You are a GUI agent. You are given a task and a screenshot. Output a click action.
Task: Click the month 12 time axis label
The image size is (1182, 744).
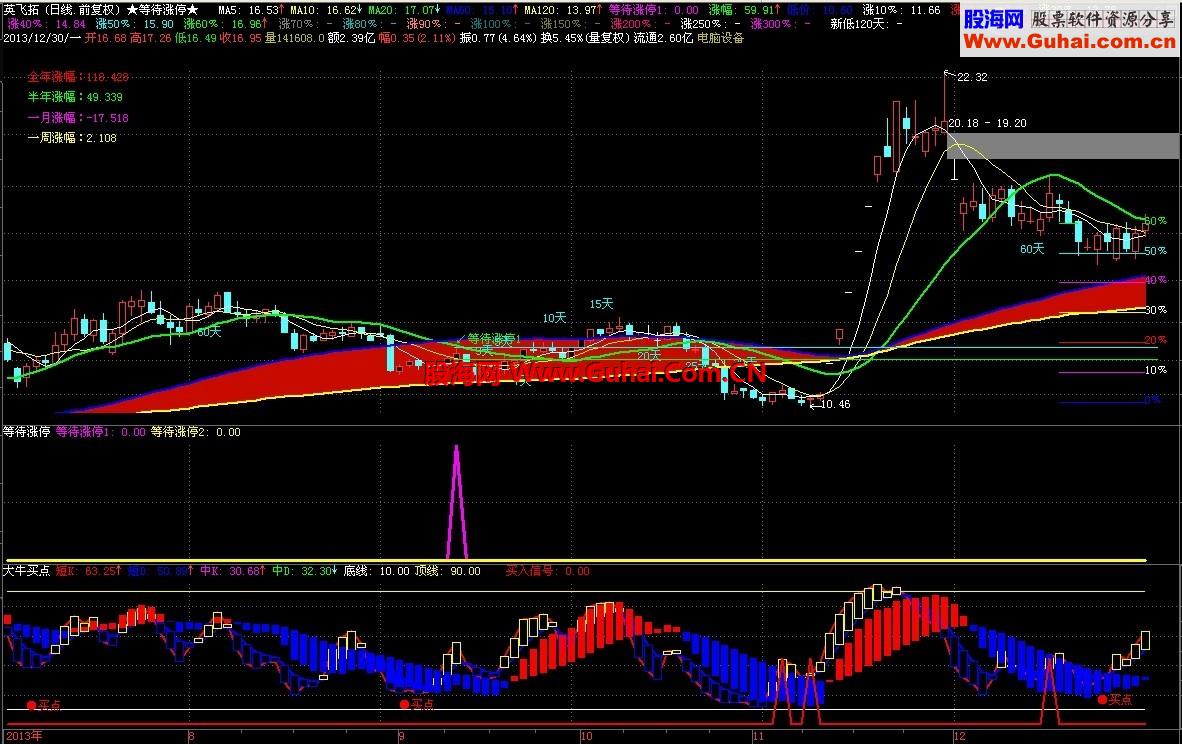point(959,736)
